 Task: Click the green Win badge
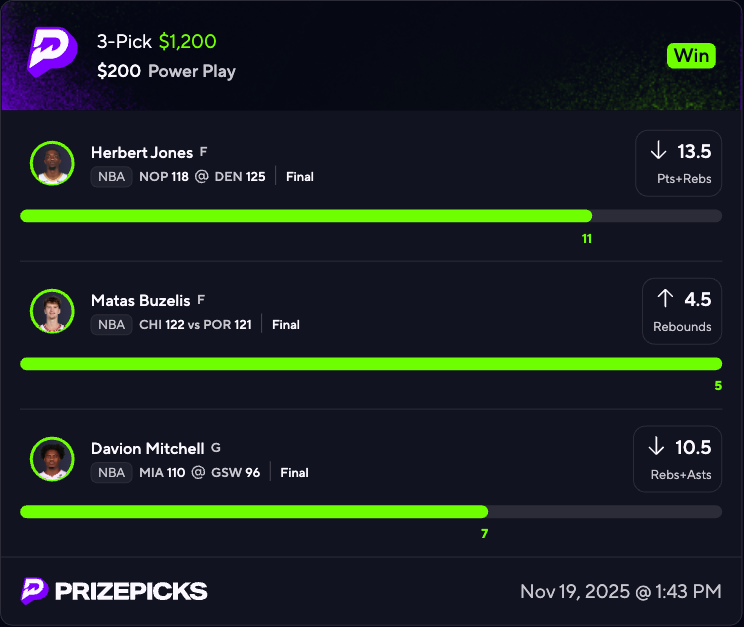[x=691, y=55]
